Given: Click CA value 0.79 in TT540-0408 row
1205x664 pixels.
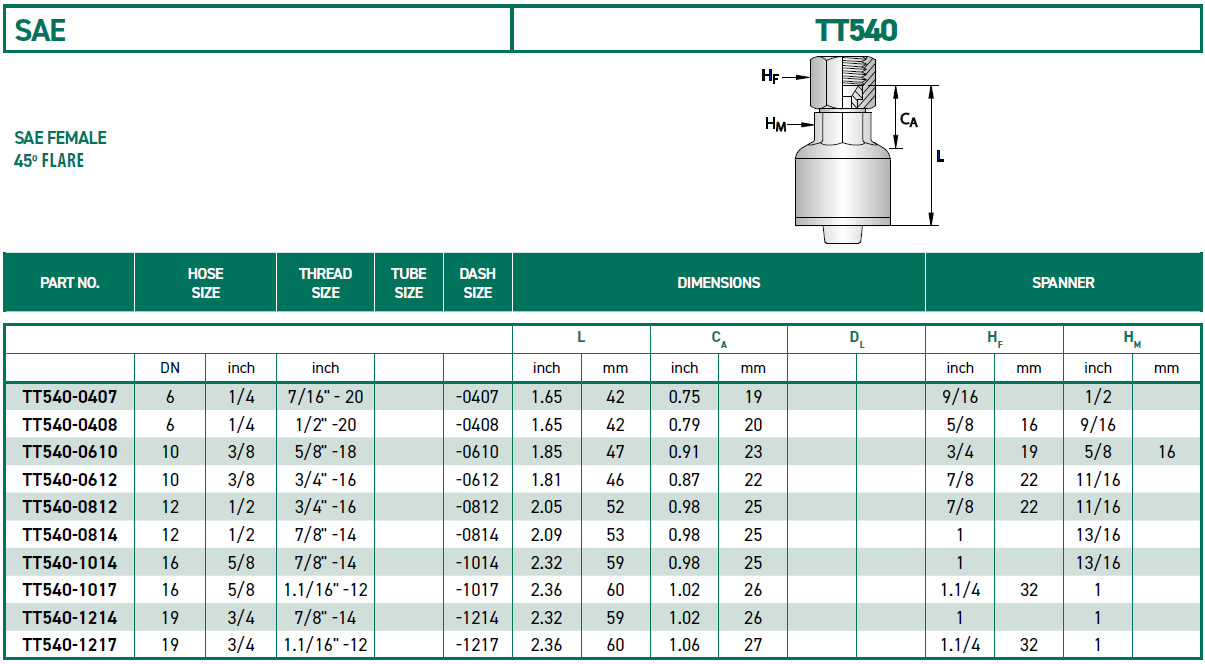Looking at the screenshot, I should [x=684, y=425].
